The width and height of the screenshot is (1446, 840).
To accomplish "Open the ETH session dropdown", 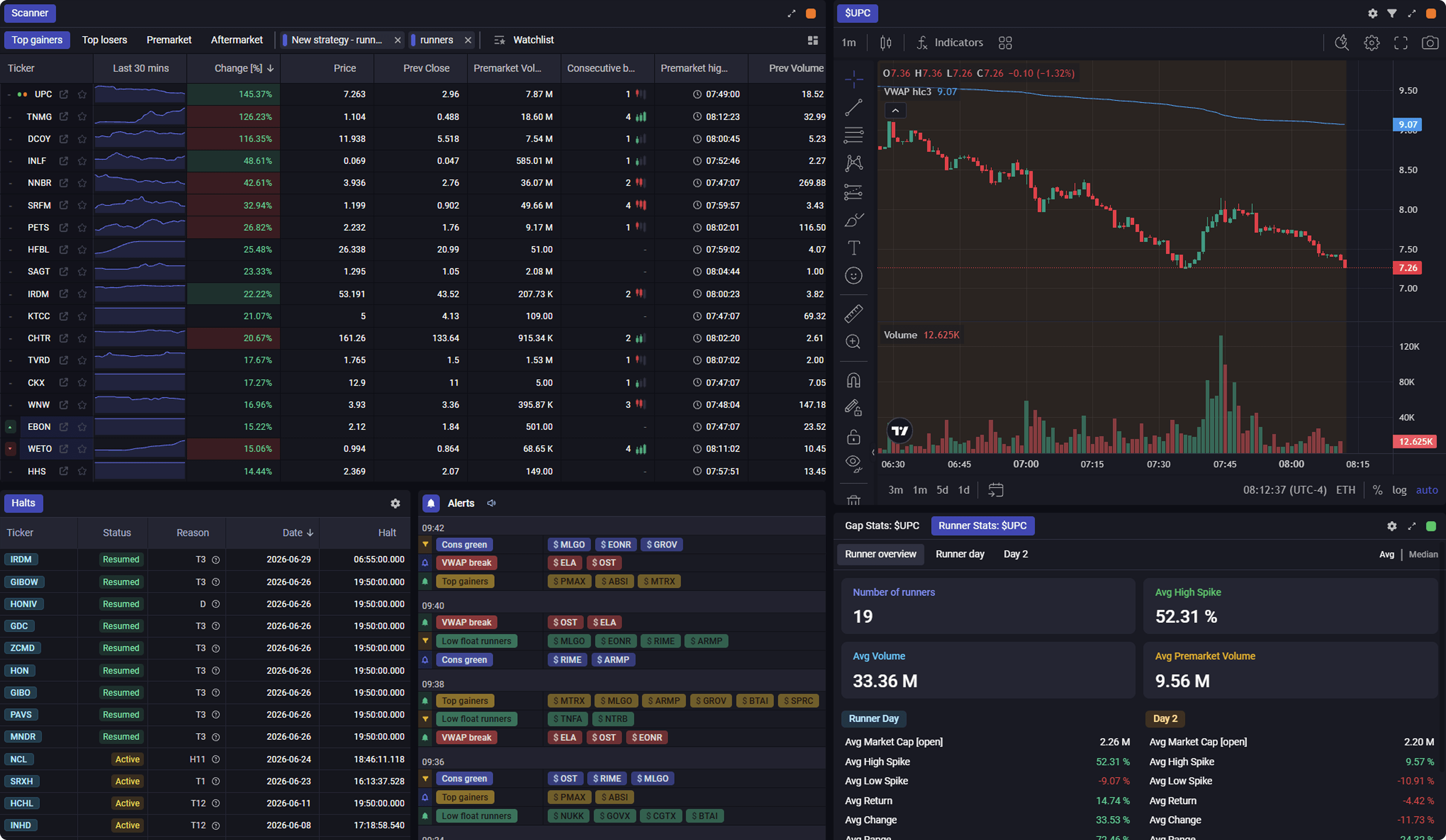I will (x=1345, y=490).
